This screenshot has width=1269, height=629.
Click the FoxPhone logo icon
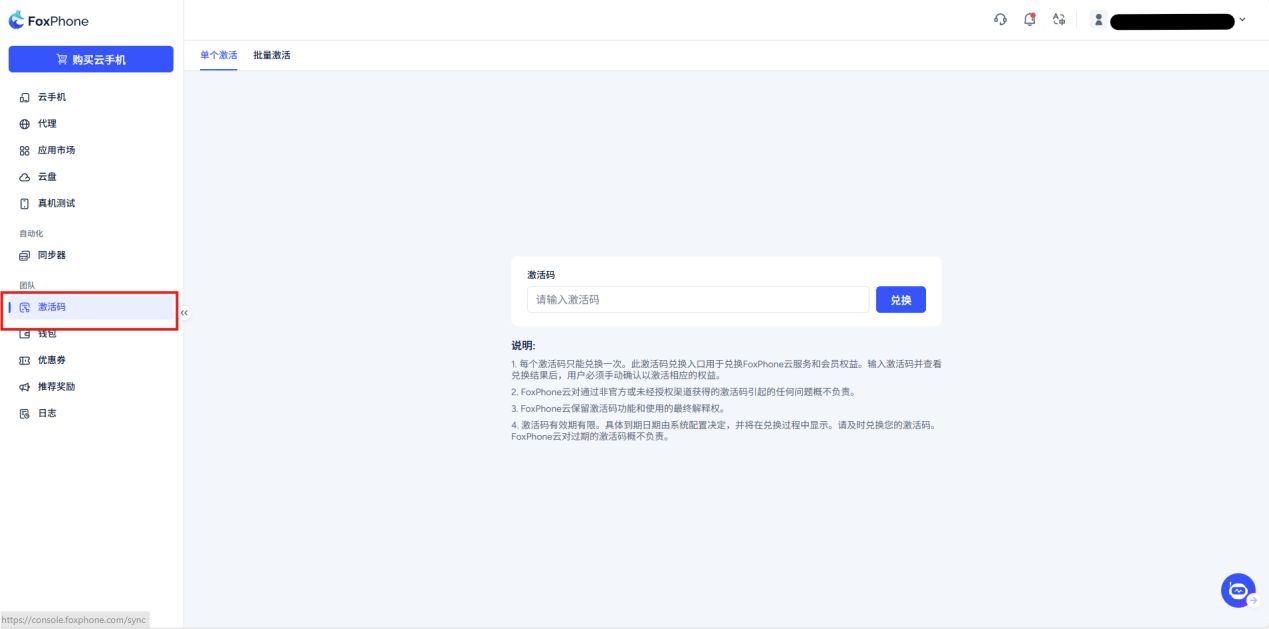(x=17, y=20)
